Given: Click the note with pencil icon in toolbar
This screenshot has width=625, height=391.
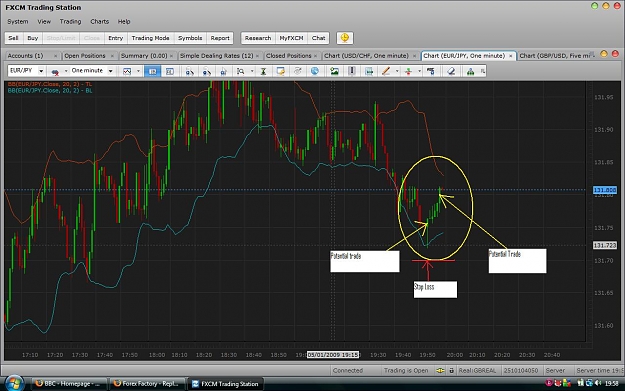Looking at the screenshot, I should 281,71.
